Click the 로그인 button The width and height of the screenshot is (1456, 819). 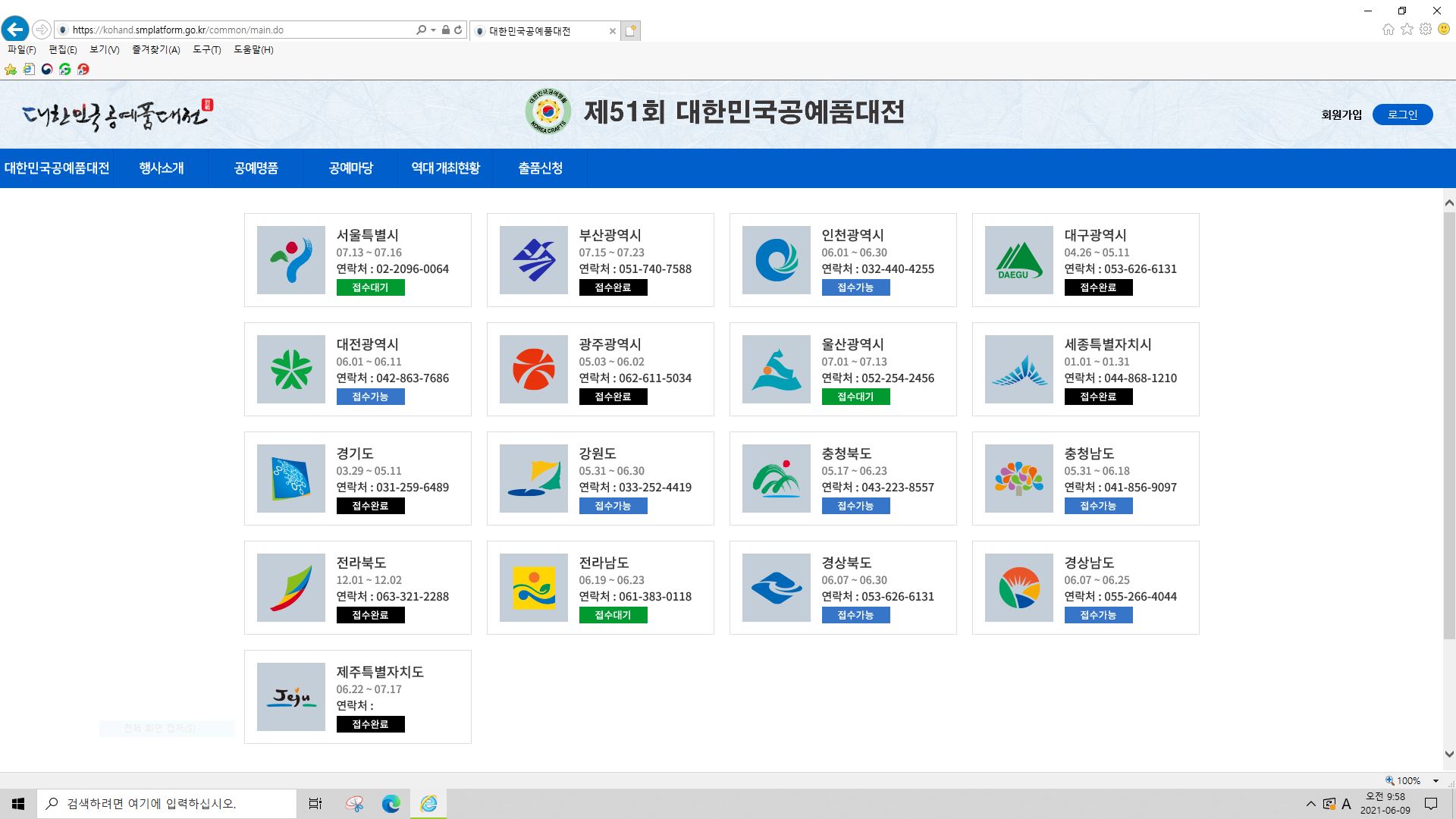coord(1402,115)
